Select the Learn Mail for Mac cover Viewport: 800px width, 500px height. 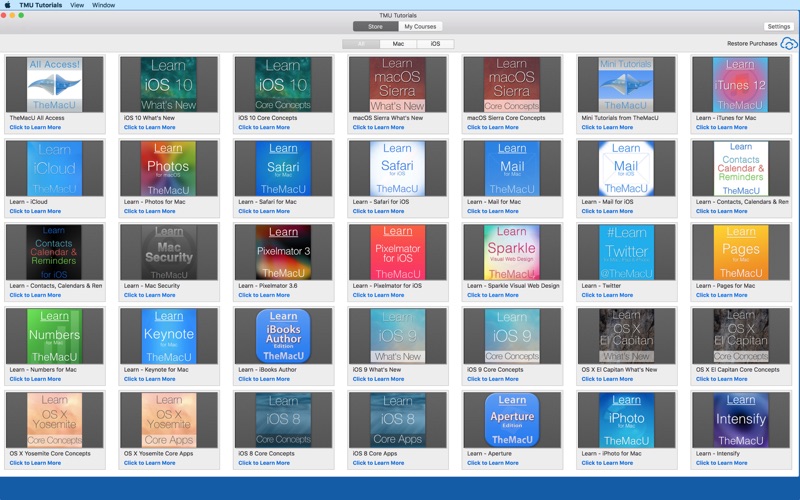(512, 168)
